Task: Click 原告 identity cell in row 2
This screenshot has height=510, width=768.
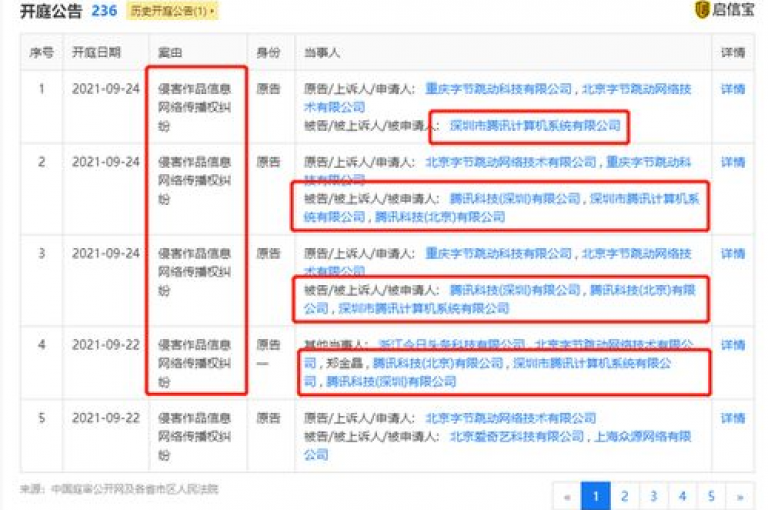Action: pos(268,162)
